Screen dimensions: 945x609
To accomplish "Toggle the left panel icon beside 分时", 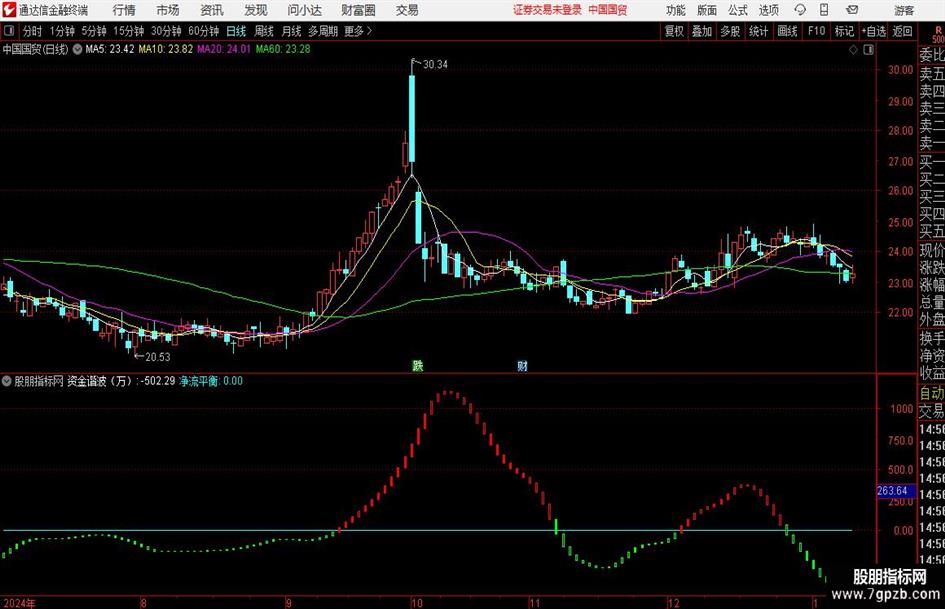I will tap(9, 31).
